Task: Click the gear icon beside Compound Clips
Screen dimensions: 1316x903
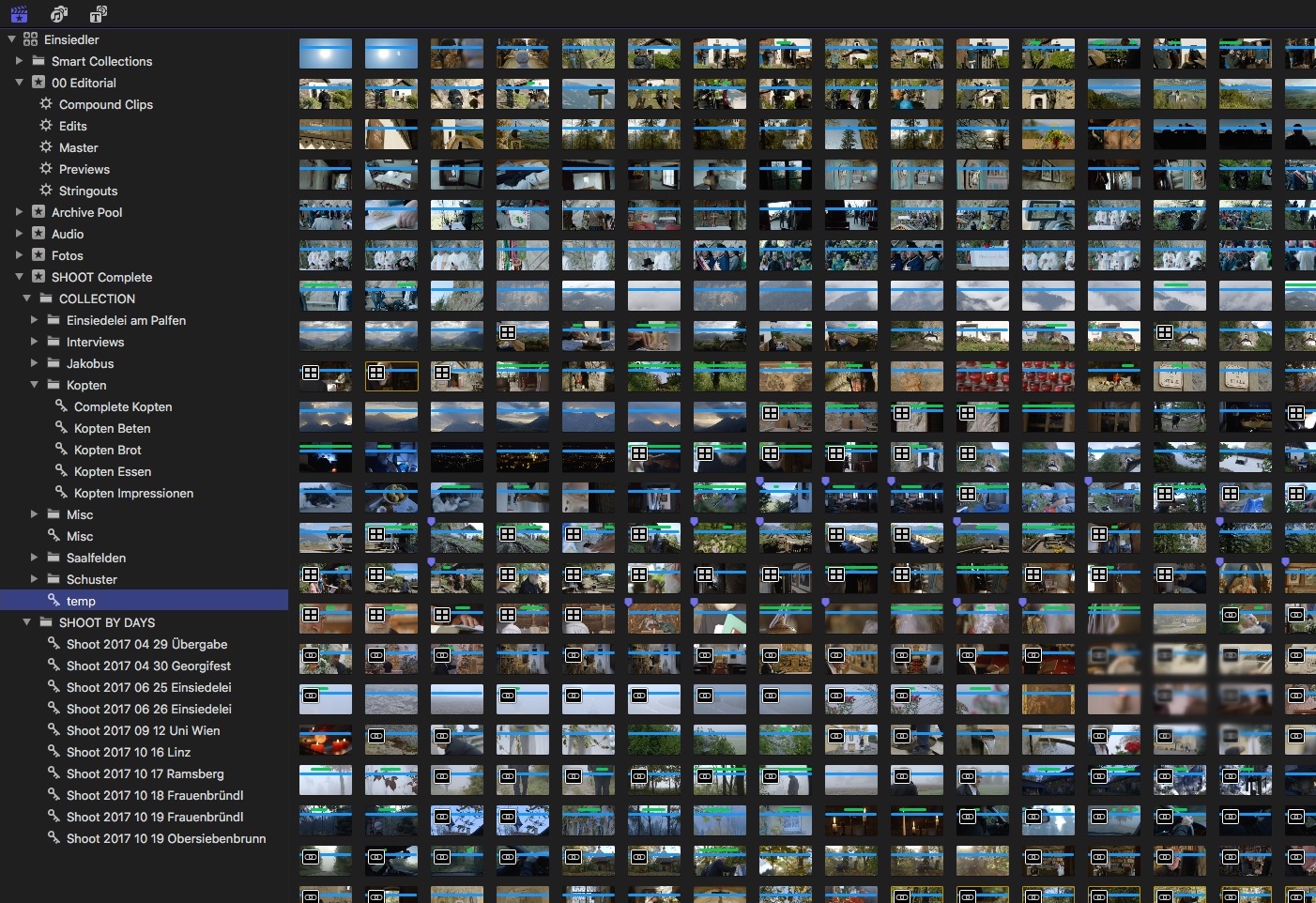Action: (x=45, y=104)
